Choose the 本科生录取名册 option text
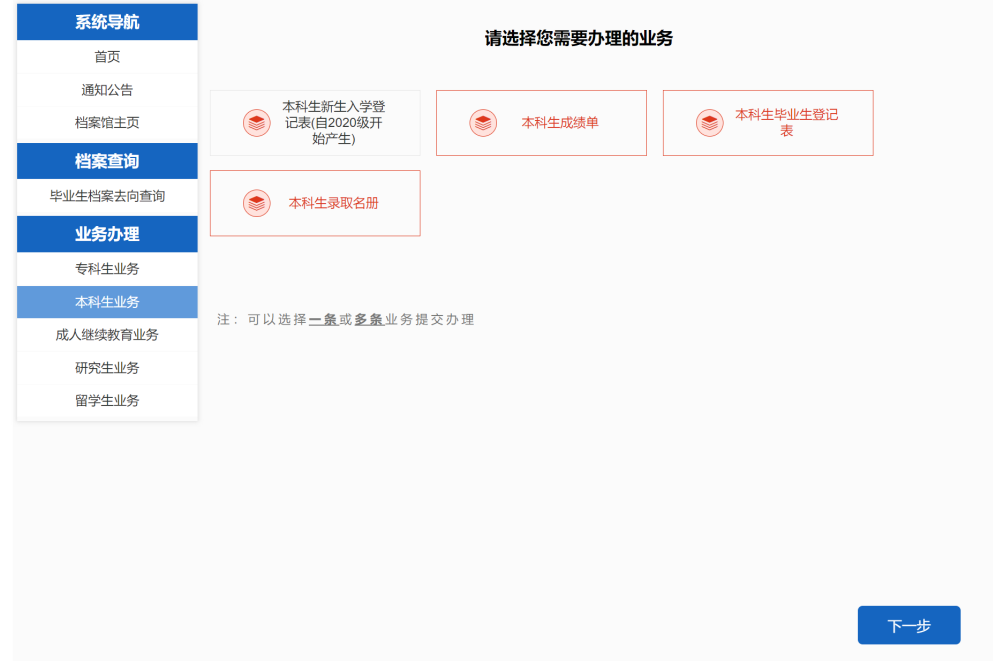Image resolution: width=996 pixels, height=661 pixels. tap(333, 203)
